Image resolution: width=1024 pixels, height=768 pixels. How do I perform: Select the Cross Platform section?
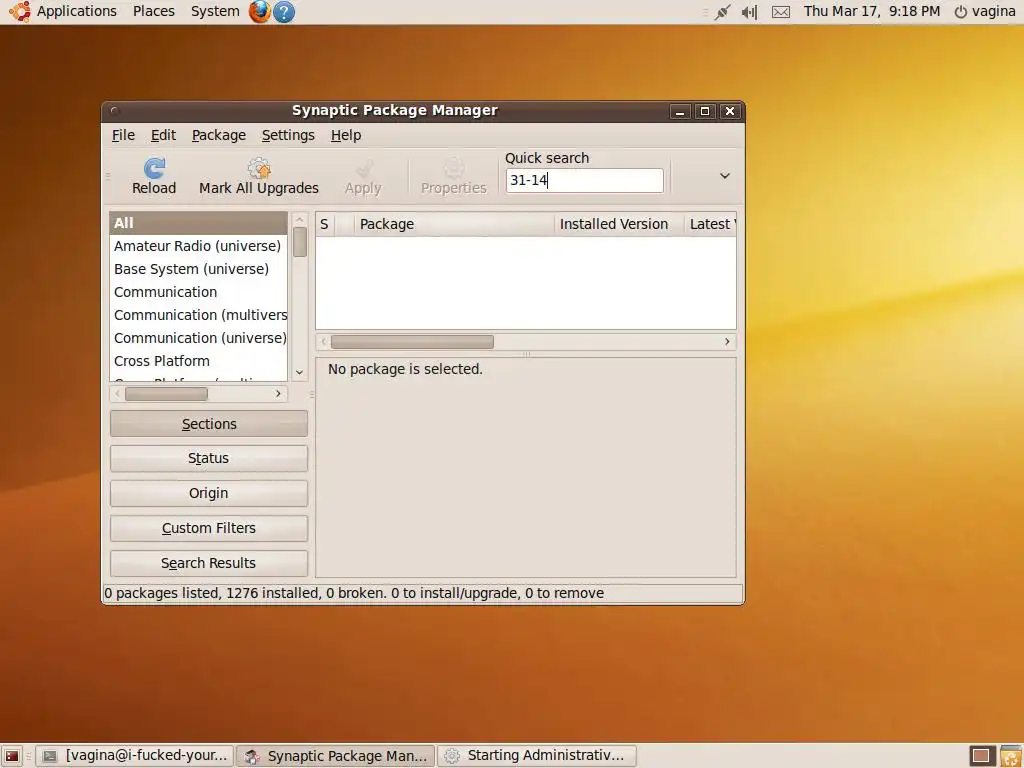pyautogui.click(x=199, y=360)
